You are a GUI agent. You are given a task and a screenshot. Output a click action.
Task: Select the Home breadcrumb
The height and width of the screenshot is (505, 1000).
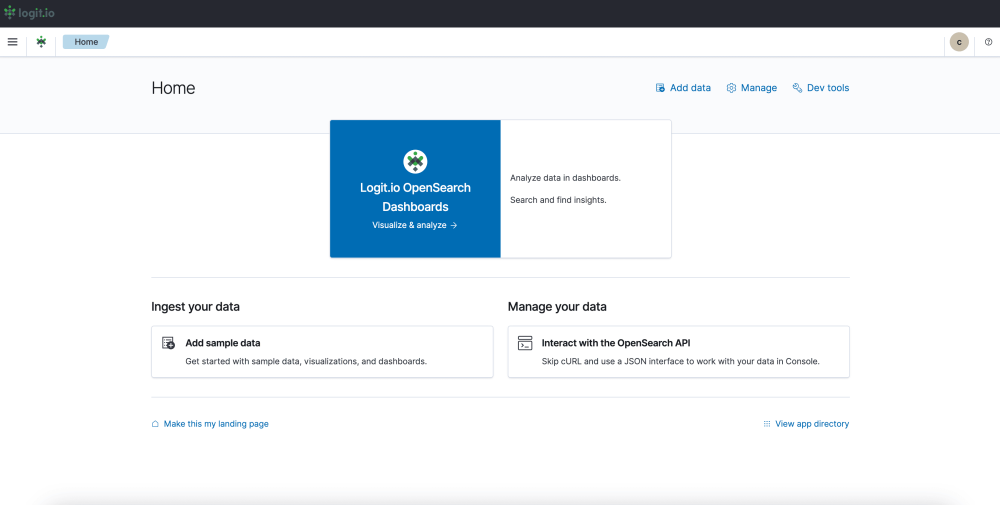[x=86, y=42]
